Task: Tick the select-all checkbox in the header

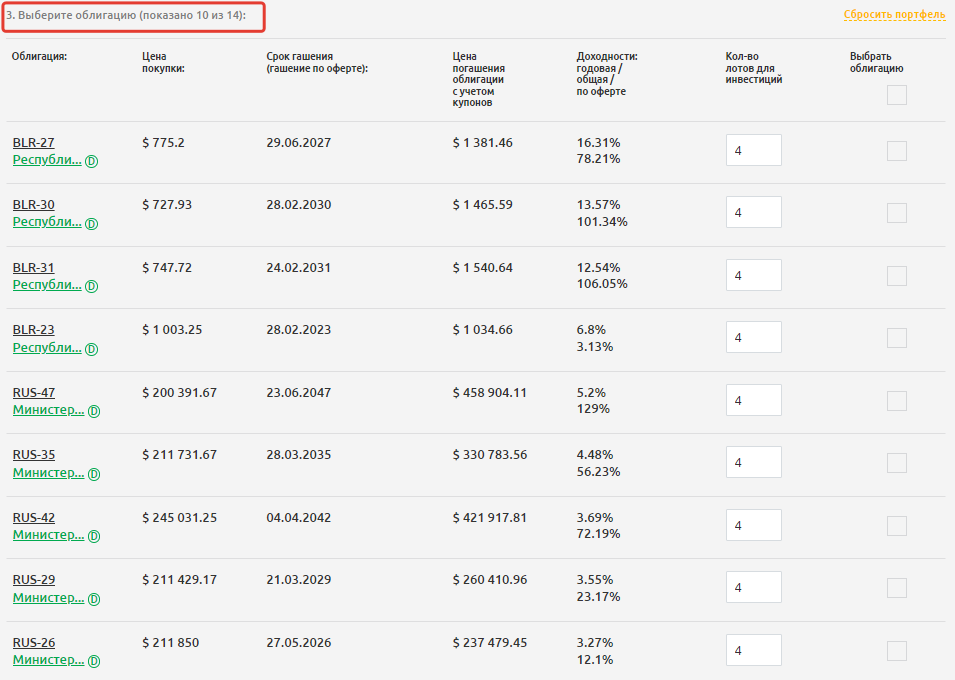Action: [x=897, y=95]
